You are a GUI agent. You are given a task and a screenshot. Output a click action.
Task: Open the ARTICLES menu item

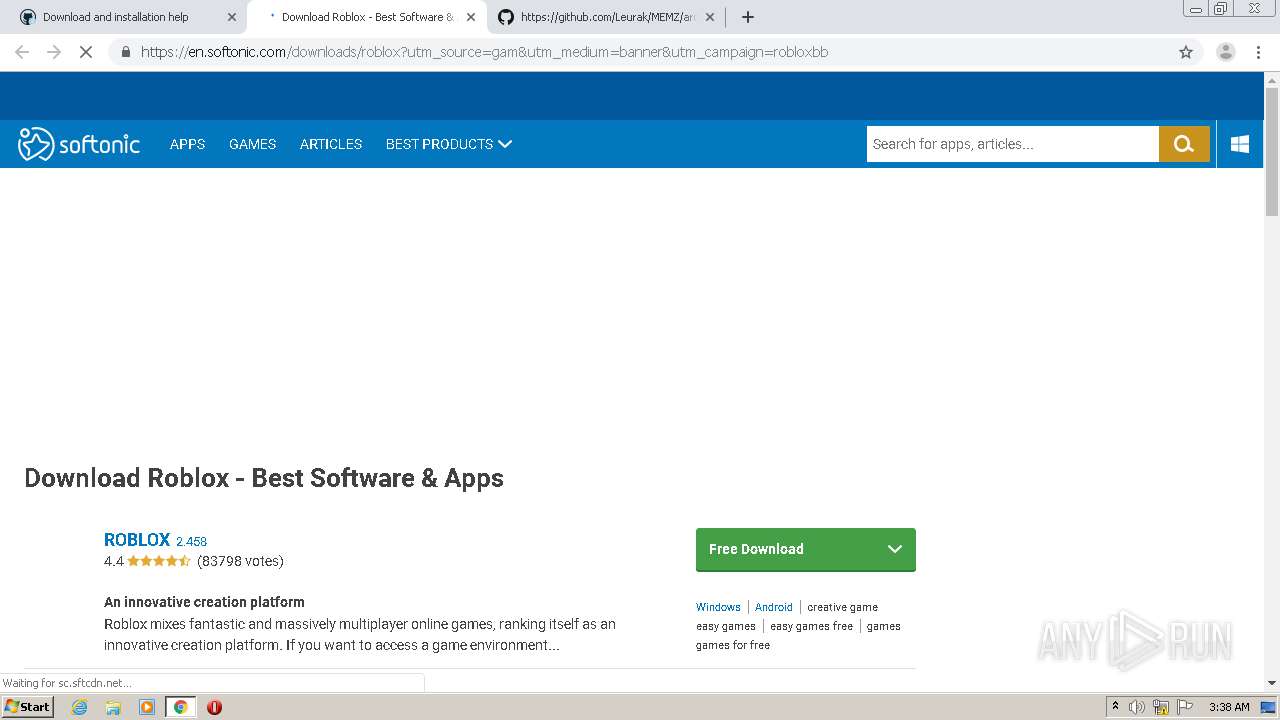pos(331,144)
